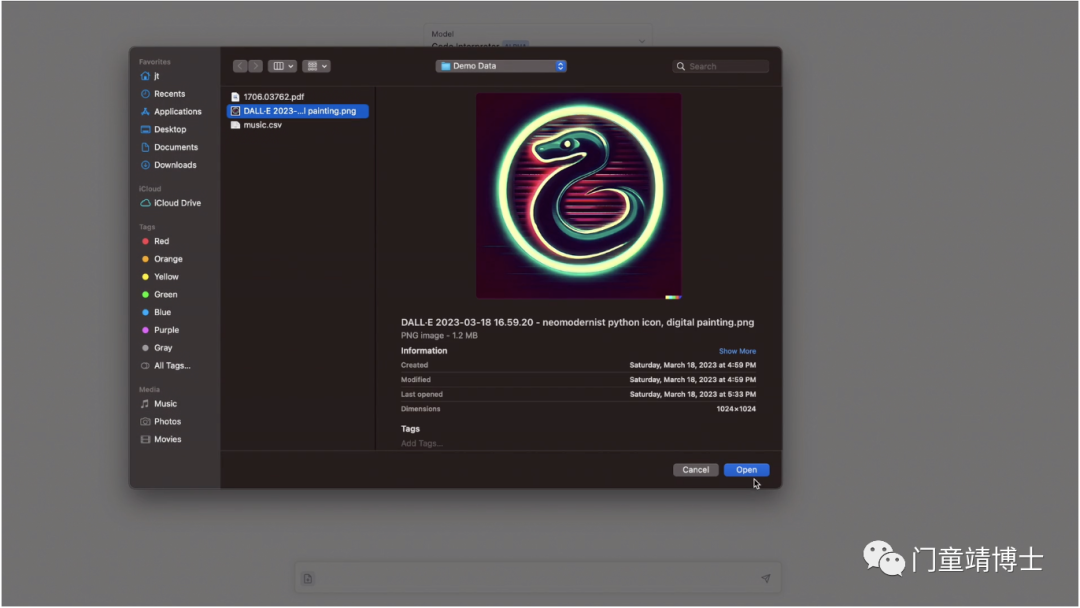This screenshot has height=608, width=1080.
Task: Select the DALL·E painting.png file
Action: (x=298, y=111)
